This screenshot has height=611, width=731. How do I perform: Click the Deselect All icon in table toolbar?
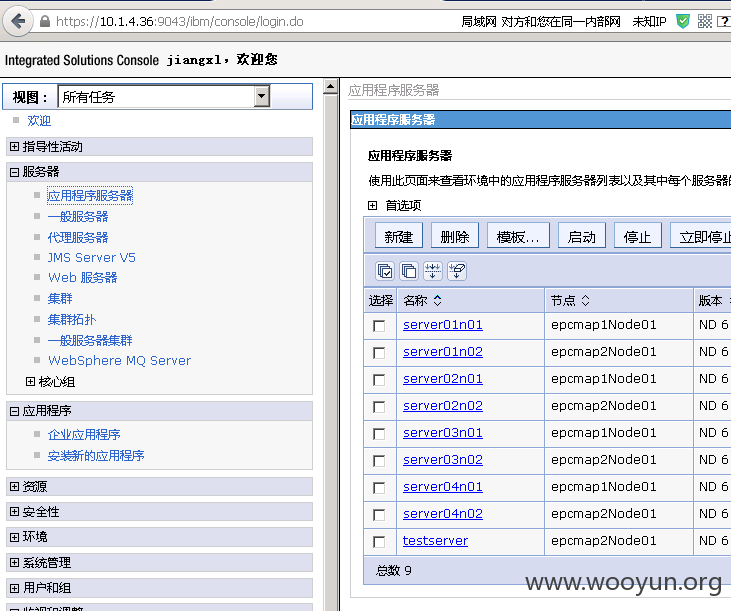coord(409,271)
